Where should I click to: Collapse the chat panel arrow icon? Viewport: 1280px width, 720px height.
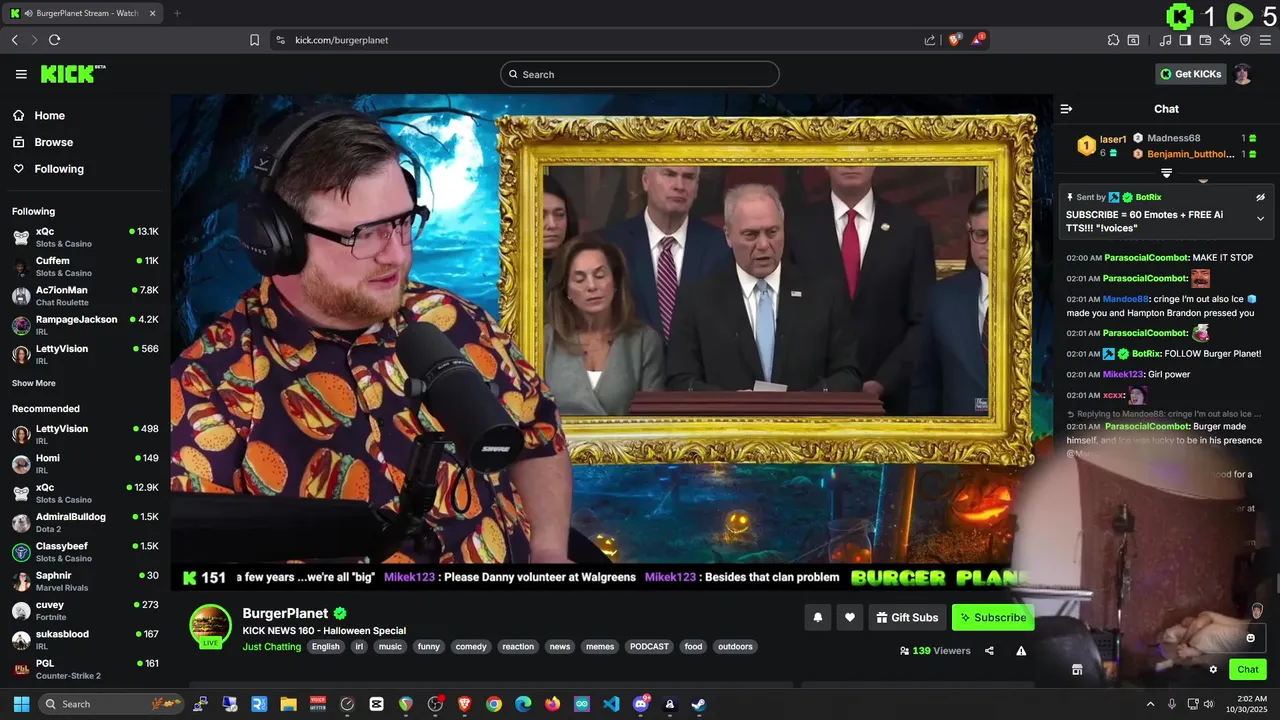tap(1066, 109)
